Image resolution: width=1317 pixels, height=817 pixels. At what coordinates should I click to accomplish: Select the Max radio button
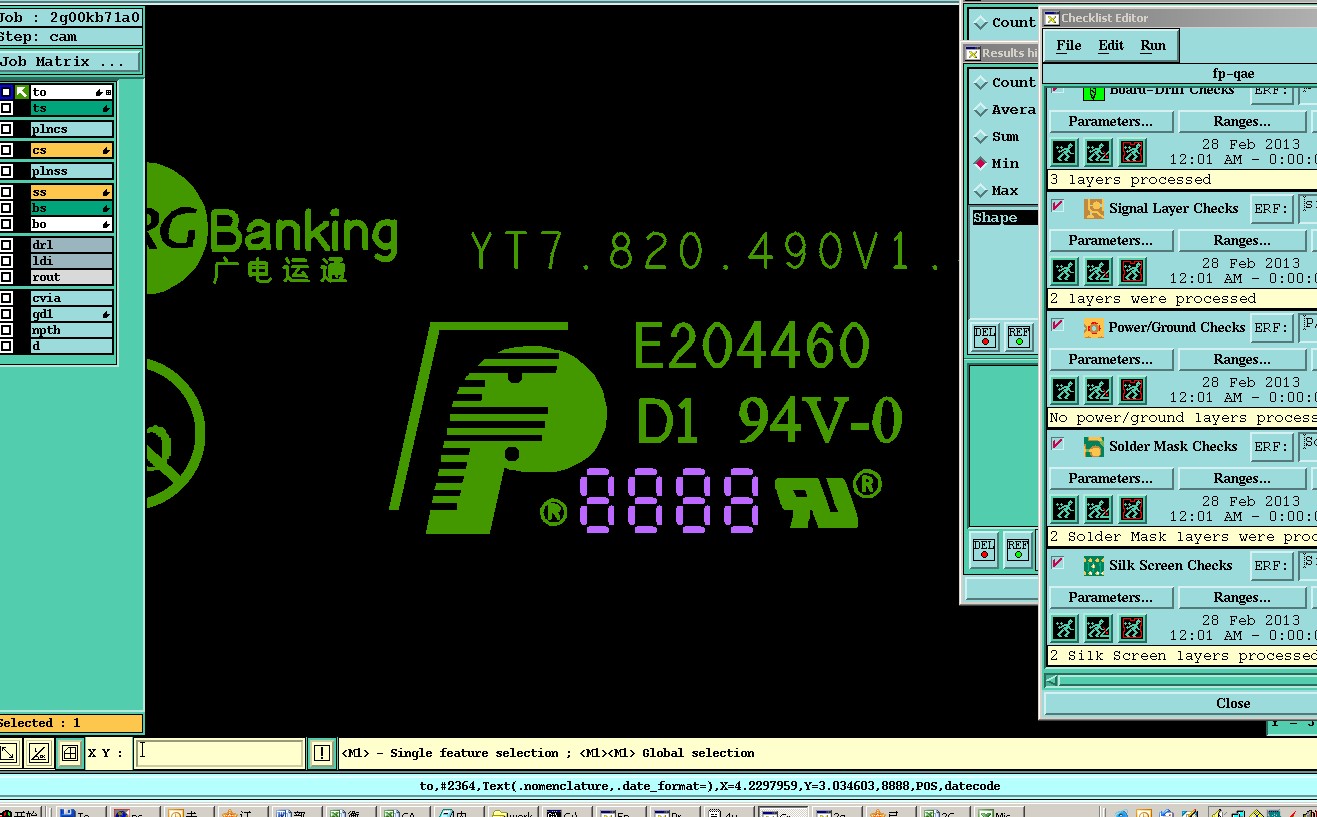tap(981, 190)
